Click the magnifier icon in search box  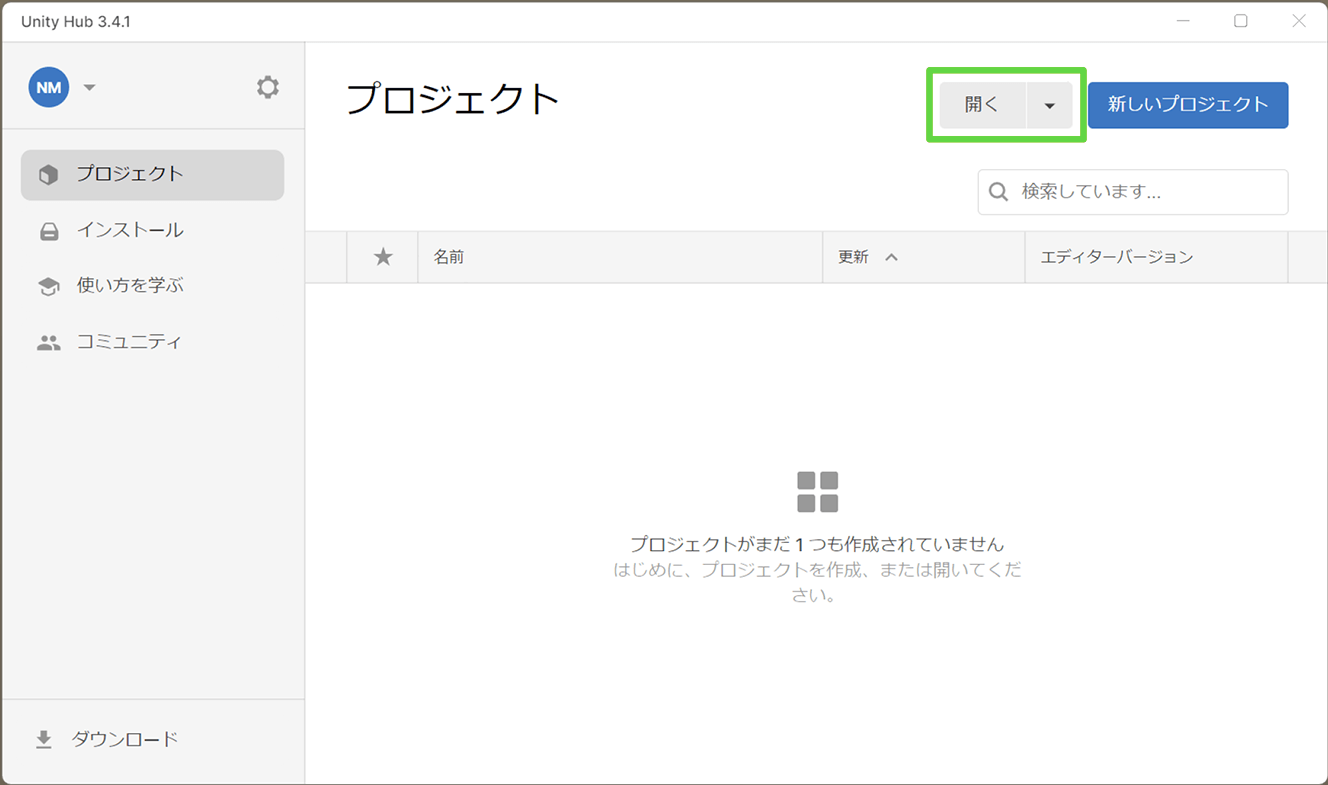pos(998,192)
